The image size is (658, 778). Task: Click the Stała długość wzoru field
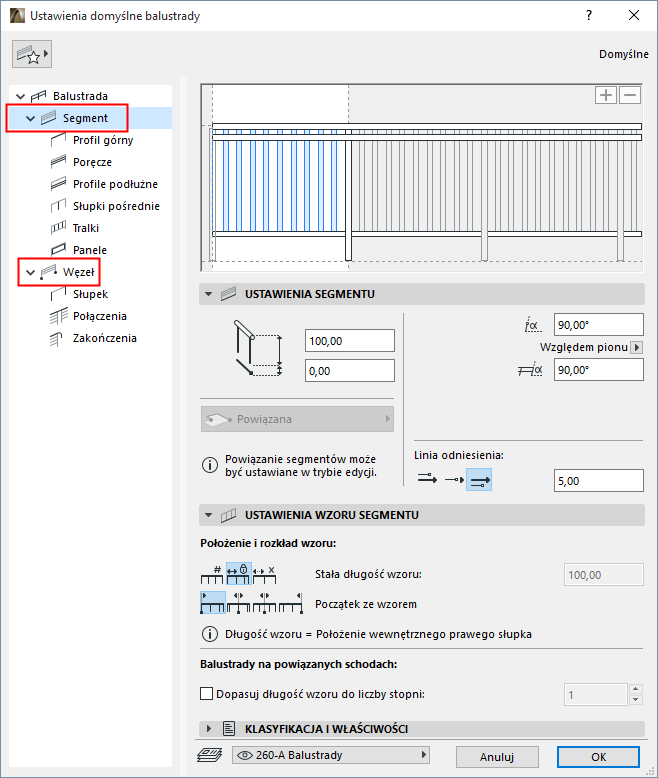tap(603, 575)
